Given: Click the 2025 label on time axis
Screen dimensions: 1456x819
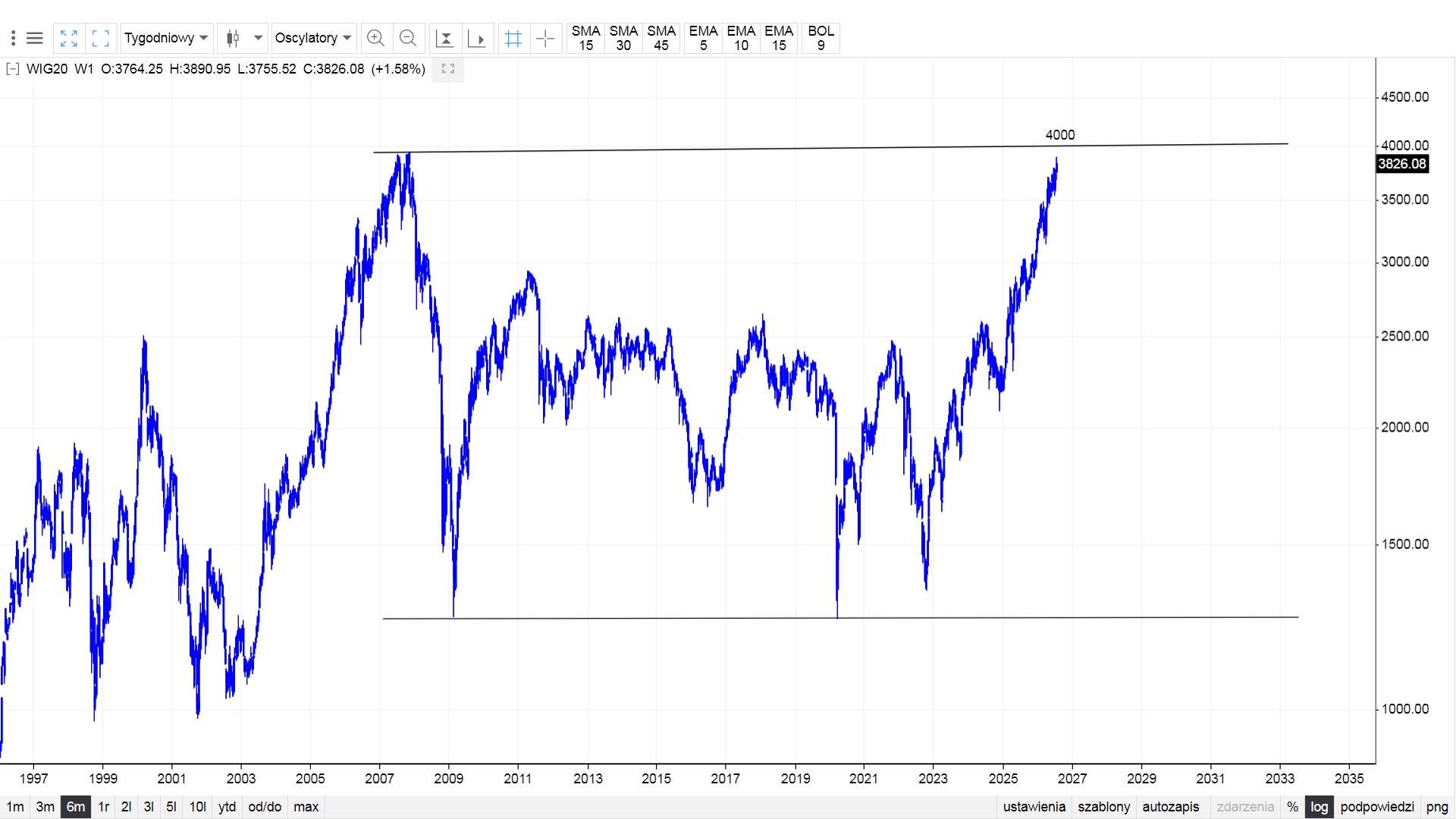Looking at the screenshot, I should tap(1003, 779).
